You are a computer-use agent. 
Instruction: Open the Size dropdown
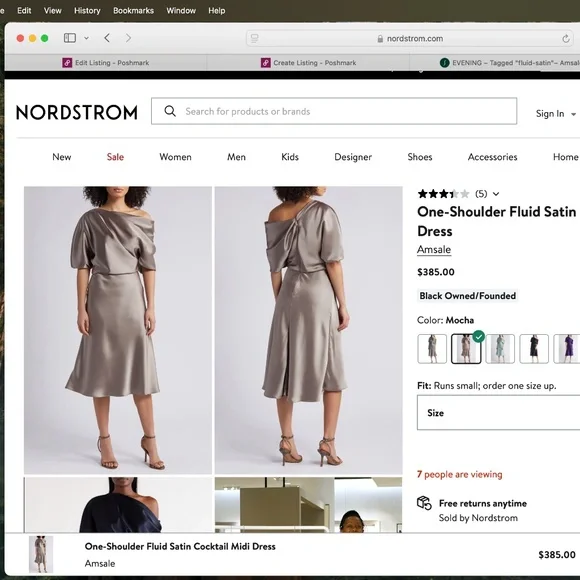pos(498,412)
